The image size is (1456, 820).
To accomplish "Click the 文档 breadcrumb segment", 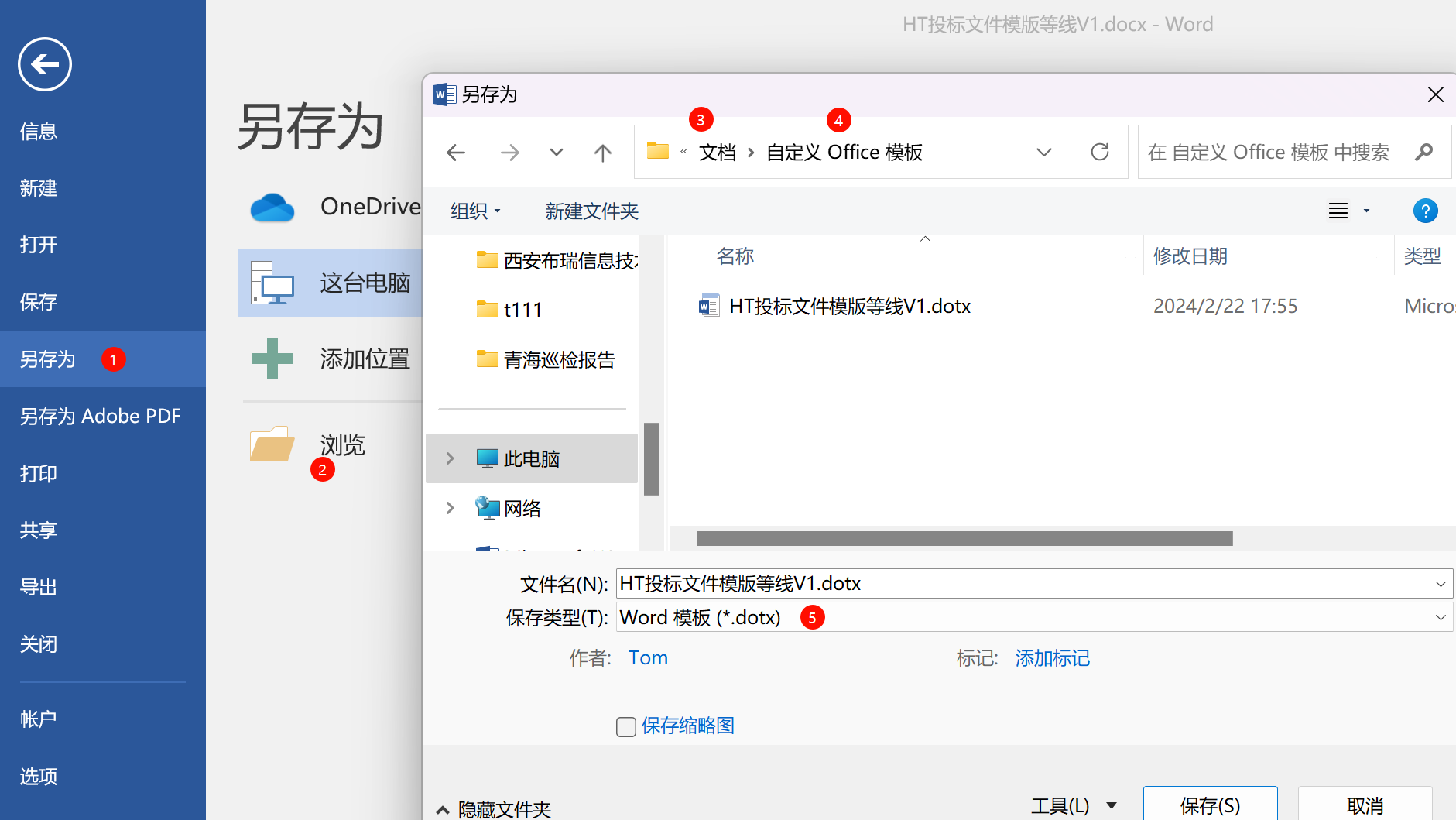I will (x=718, y=153).
